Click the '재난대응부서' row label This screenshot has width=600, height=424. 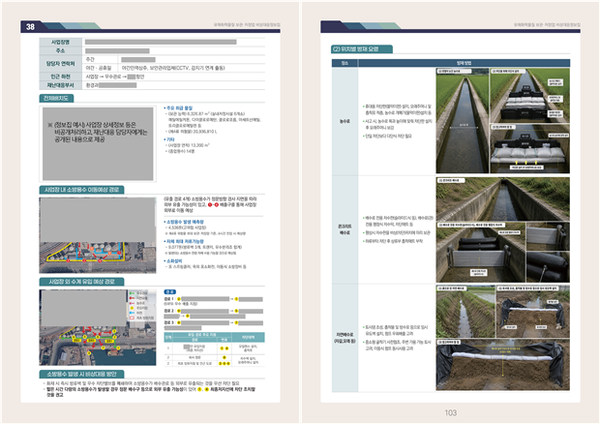coord(60,85)
